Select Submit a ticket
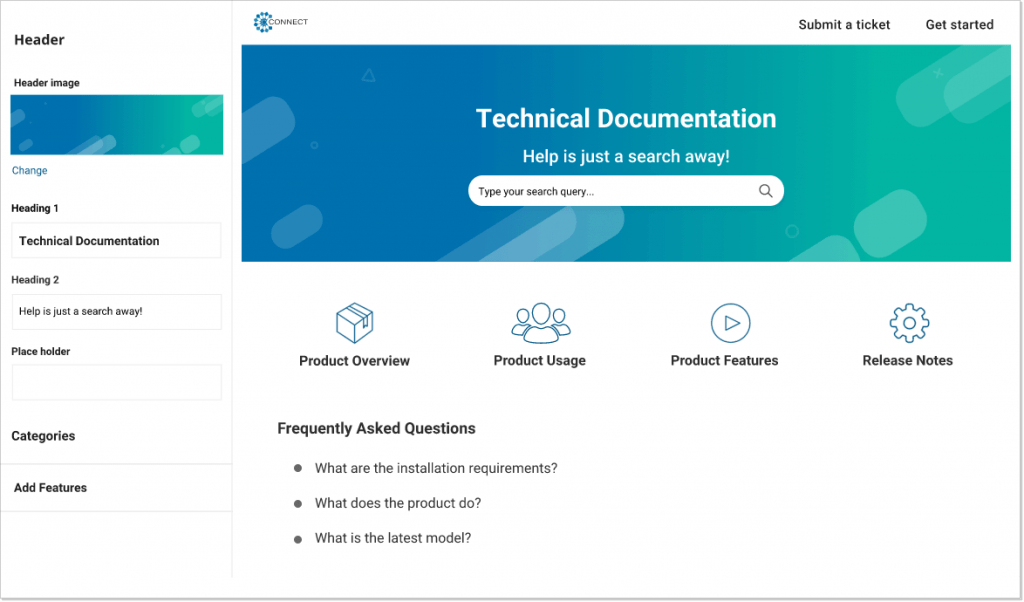This screenshot has width=1024, height=602. click(x=843, y=24)
